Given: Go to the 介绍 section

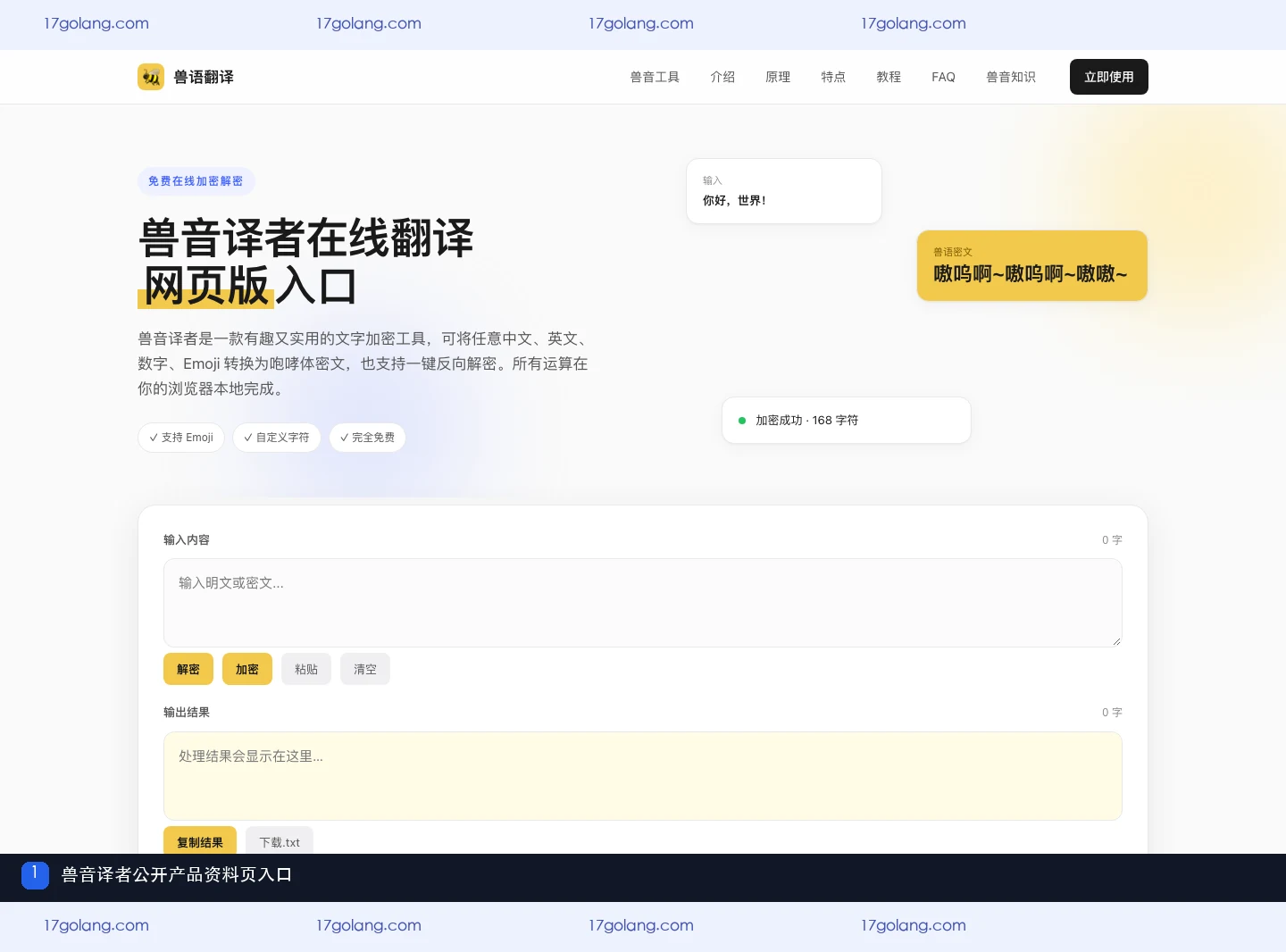Looking at the screenshot, I should [x=722, y=77].
